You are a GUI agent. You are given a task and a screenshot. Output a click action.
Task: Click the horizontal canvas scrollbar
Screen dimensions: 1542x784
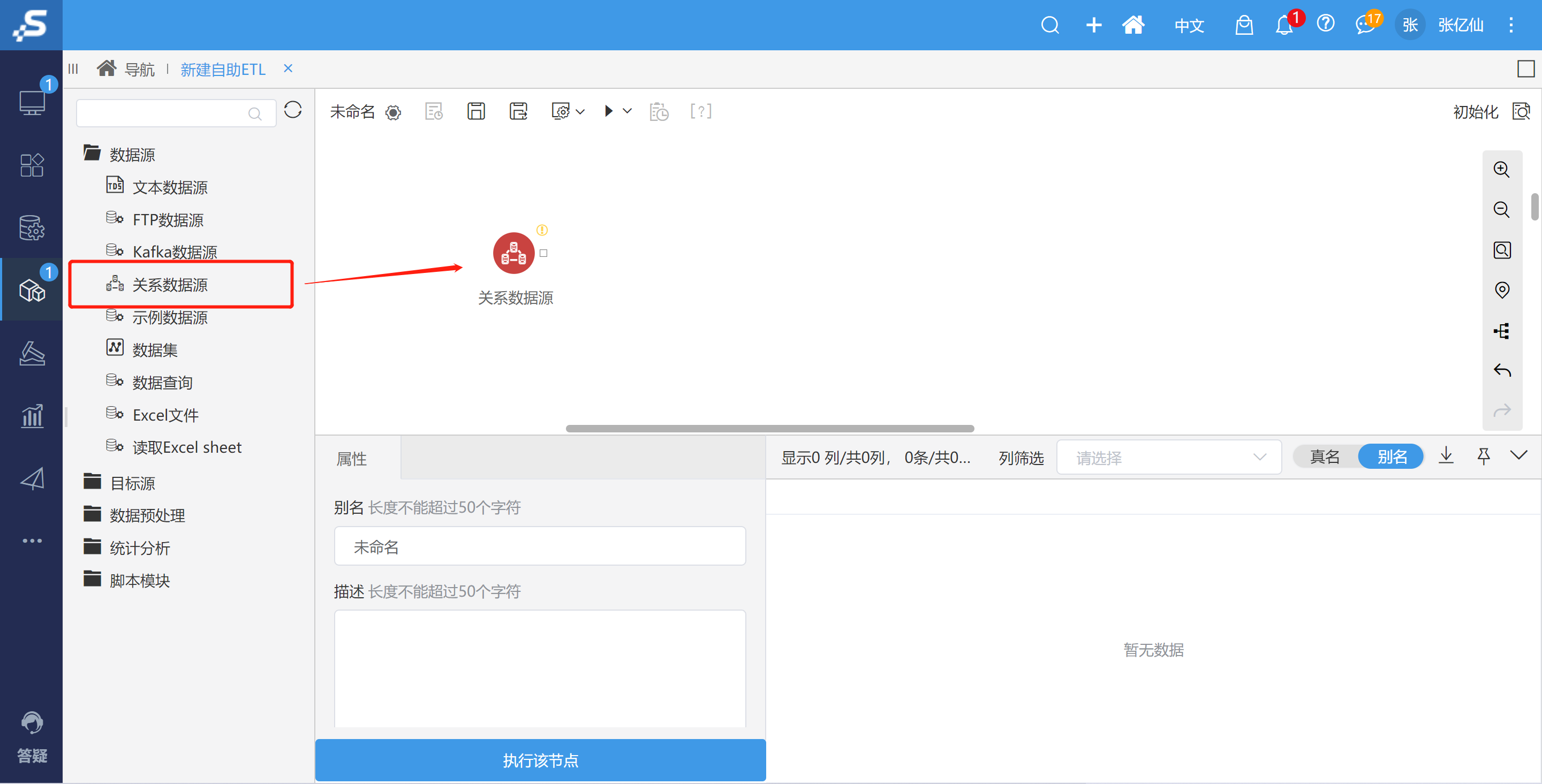pos(769,429)
